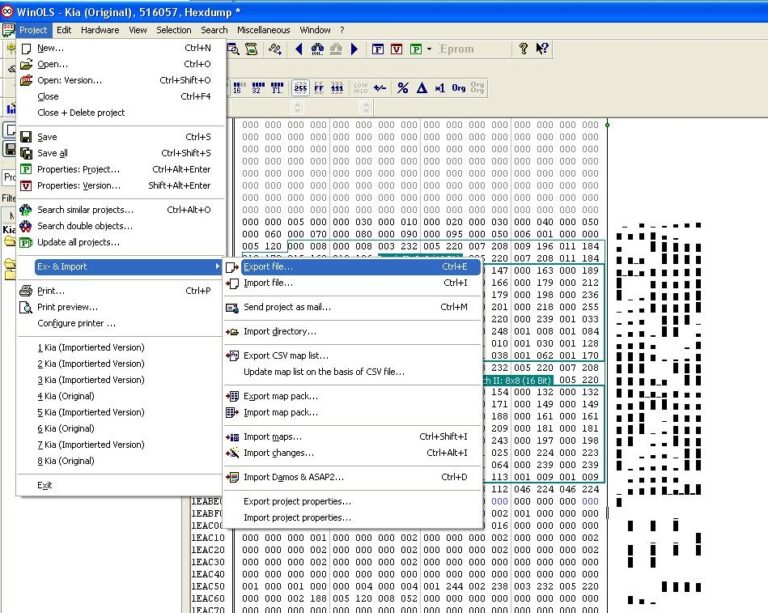Viewport: 768px width, 613px height.
Task: Click the green P project toolbar icon
Action: (x=416, y=49)
